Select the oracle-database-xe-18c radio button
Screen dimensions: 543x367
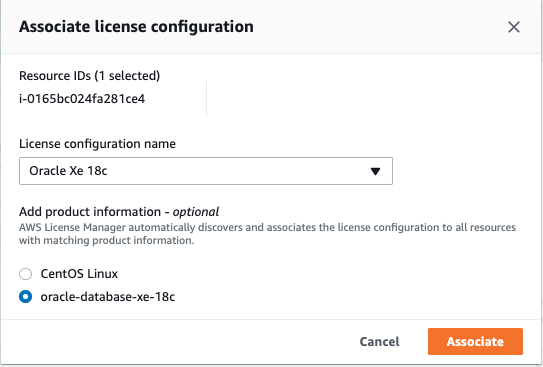coord(25,297)
